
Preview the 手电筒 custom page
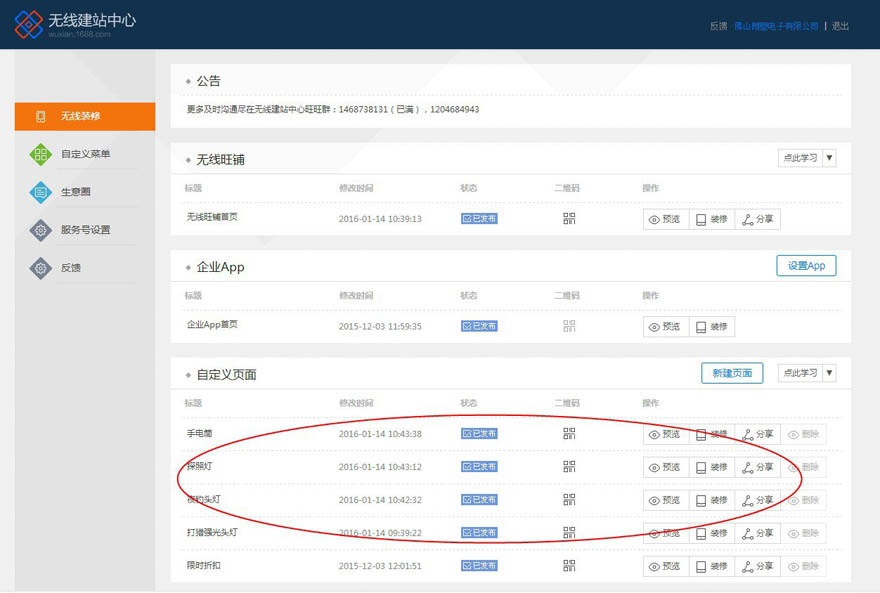point(665,434)
